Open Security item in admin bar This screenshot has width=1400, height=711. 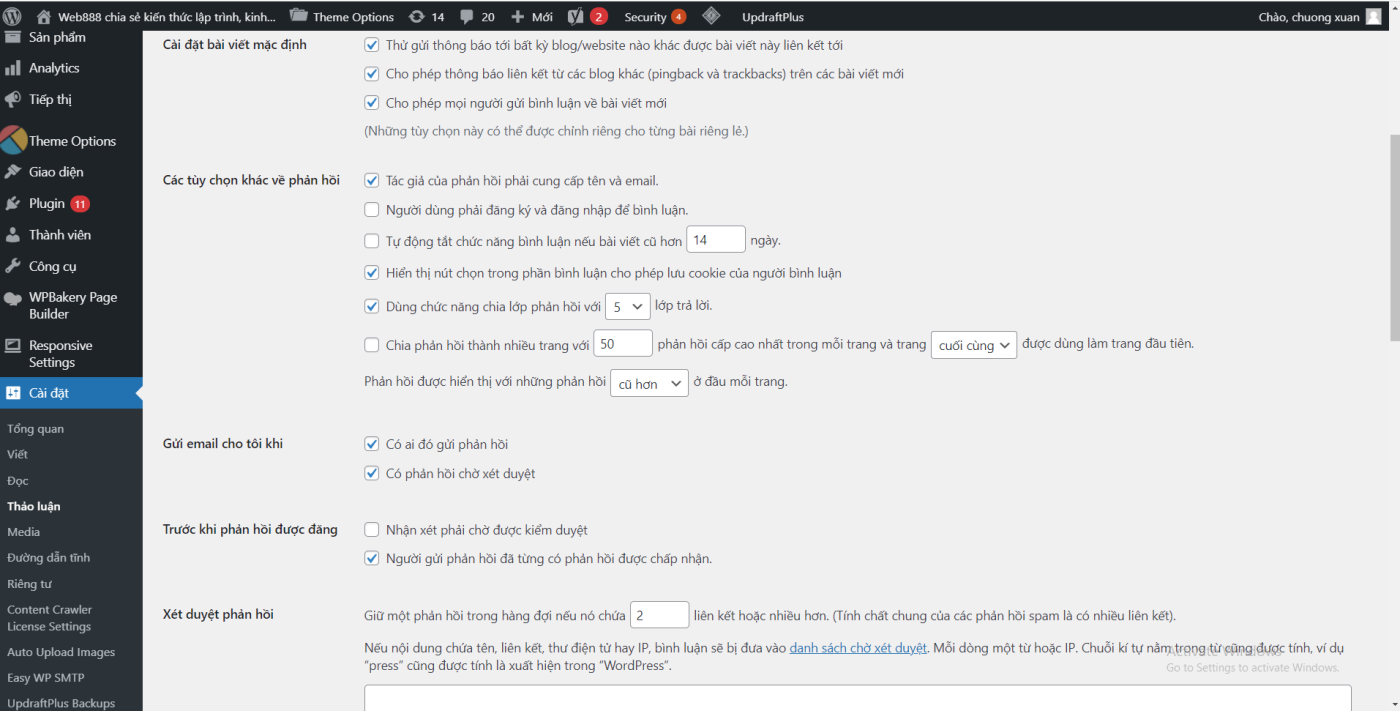tap(655, 17)
